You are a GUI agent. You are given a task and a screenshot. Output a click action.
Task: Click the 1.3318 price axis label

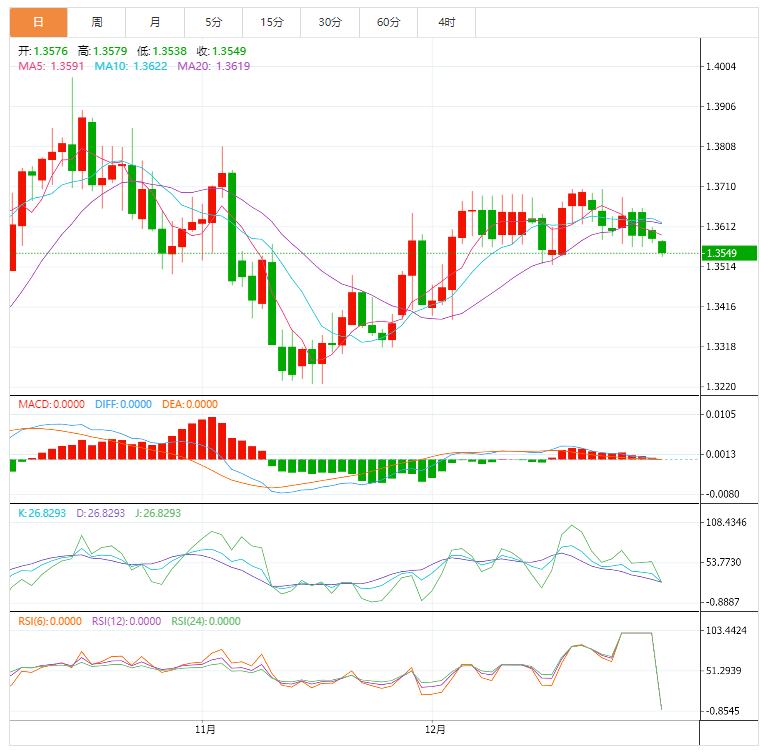[720, 347]
